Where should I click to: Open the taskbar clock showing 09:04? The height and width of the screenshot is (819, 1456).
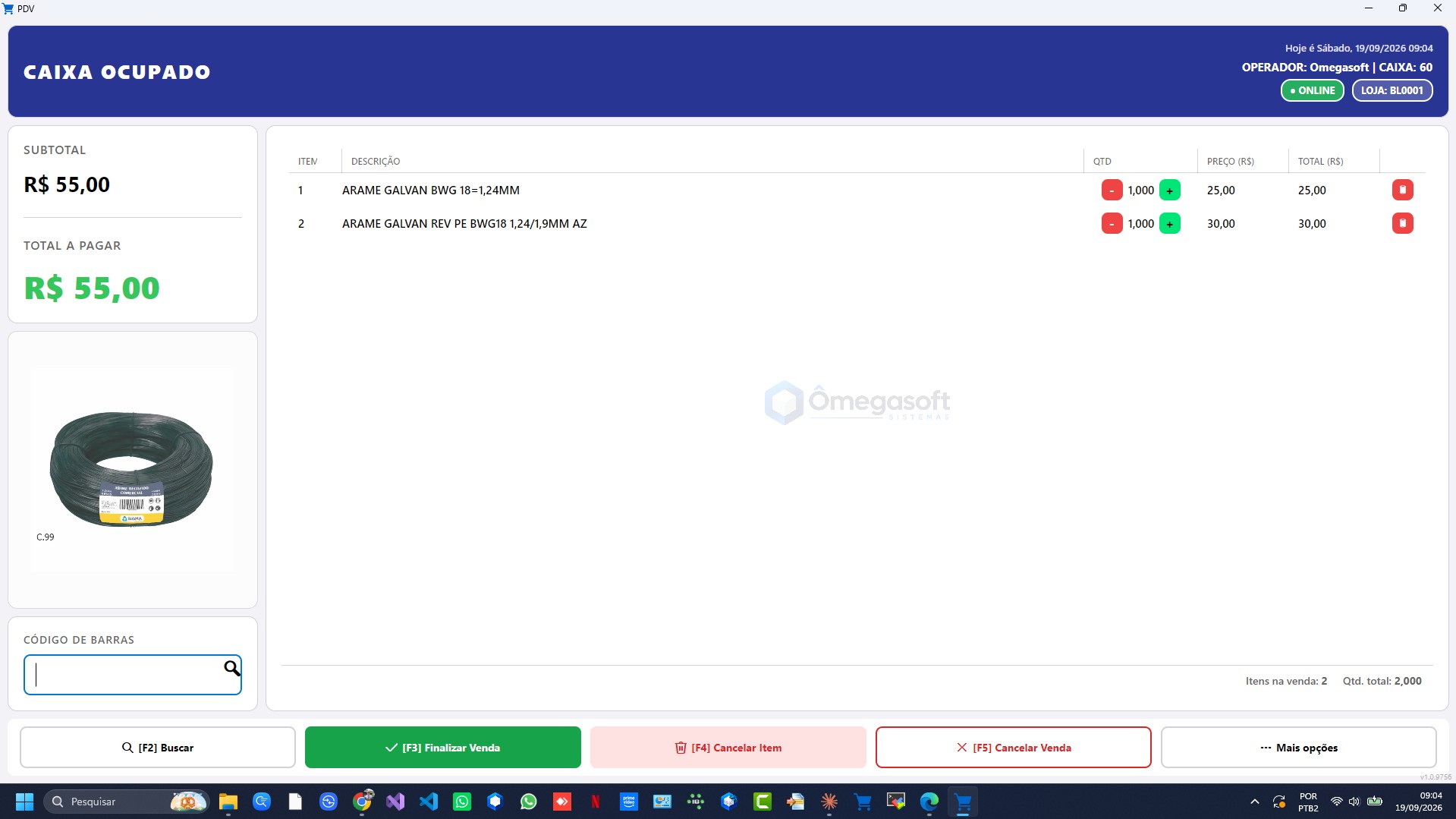click(x=1418, y=802)
